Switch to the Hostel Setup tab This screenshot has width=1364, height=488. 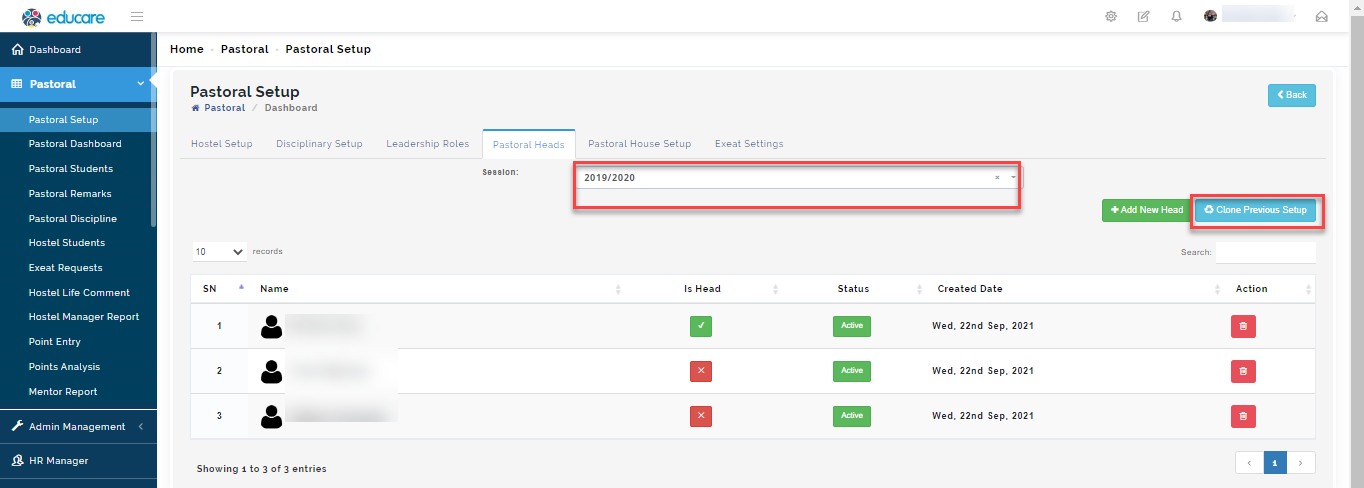(x=222, y=144)
